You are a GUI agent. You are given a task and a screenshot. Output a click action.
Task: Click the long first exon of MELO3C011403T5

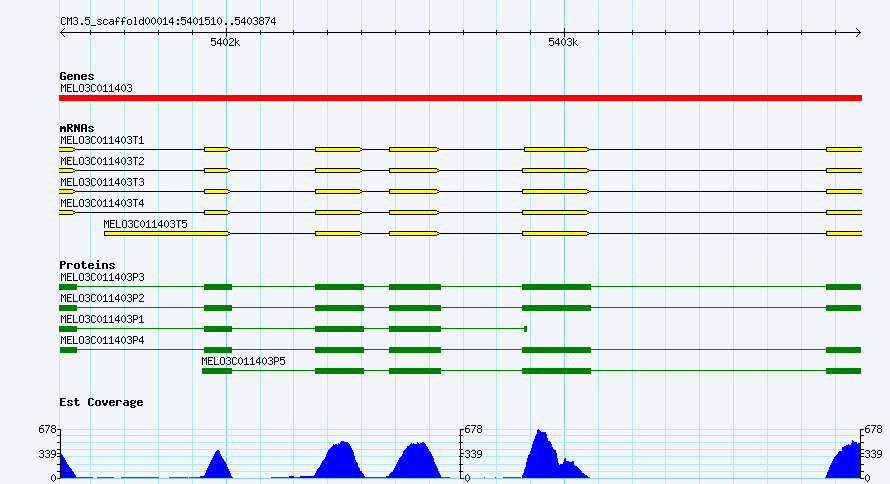pyautogui.click(x=167, y=233)
